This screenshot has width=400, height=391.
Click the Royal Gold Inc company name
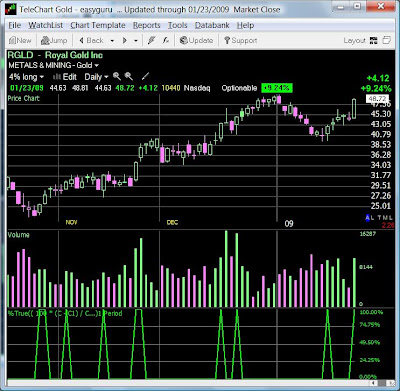coord(74,55)
